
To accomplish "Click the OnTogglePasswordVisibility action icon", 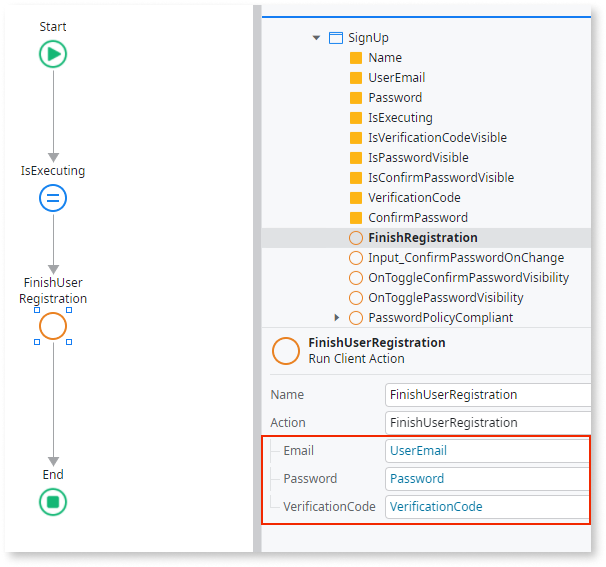I will (356, 298).
